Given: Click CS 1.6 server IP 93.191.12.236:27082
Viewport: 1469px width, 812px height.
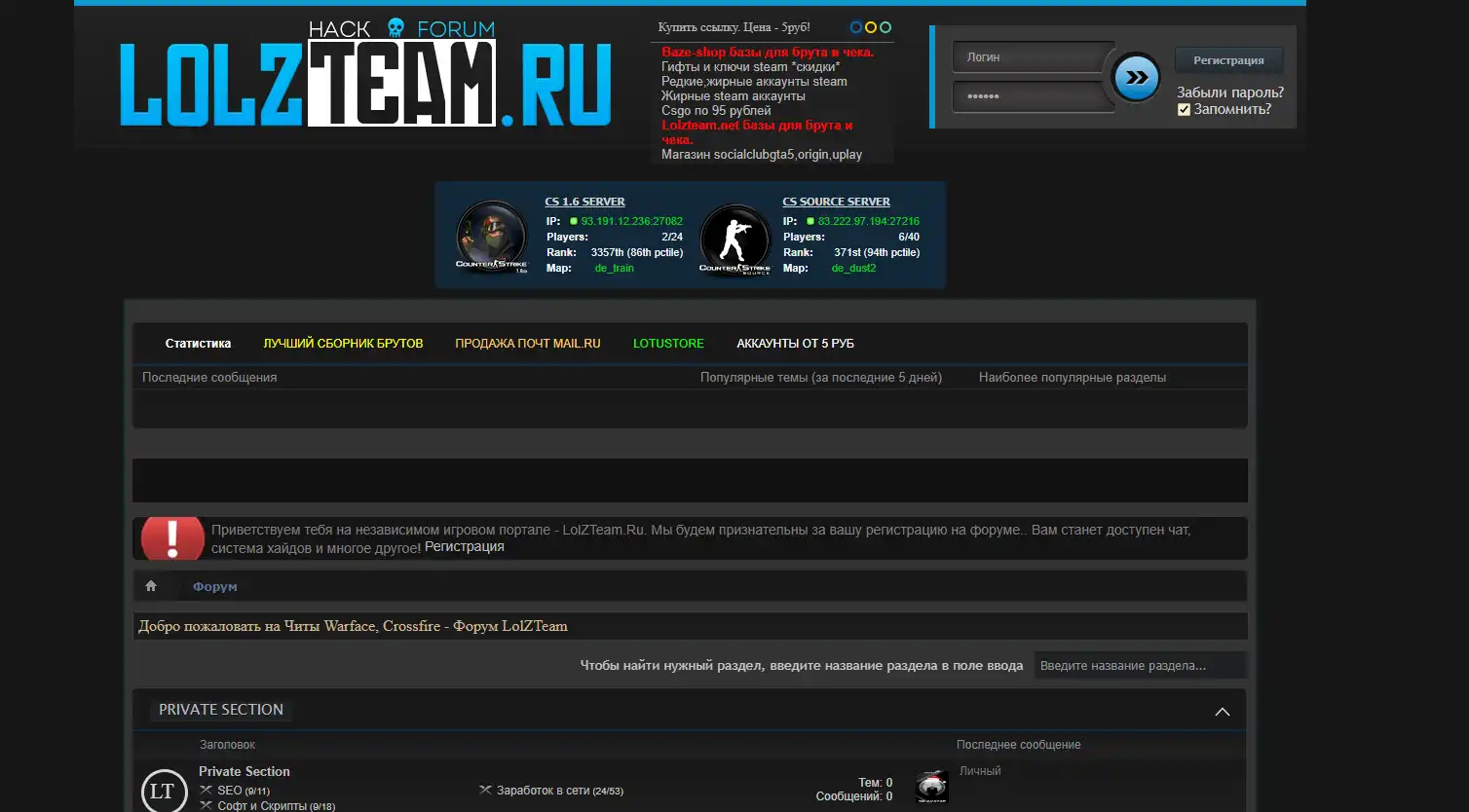Looking at the screenshot, I should 632,221.
